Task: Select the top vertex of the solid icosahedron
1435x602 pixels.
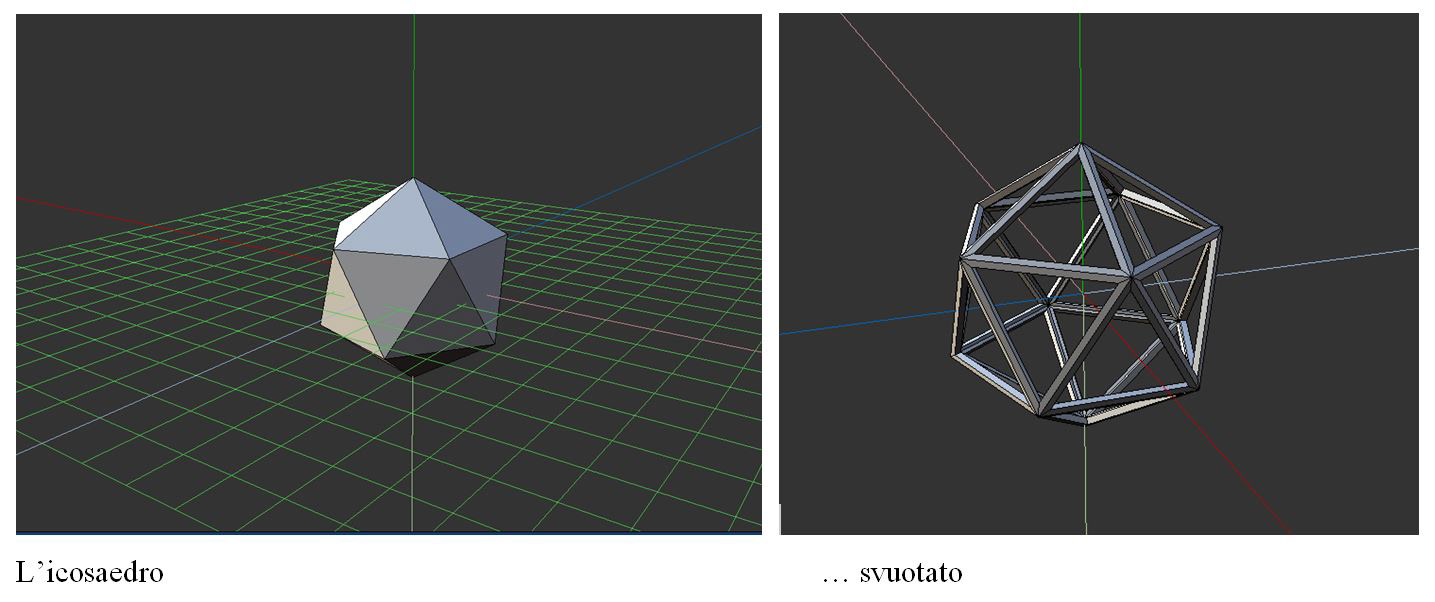Action: click(413, 180)
